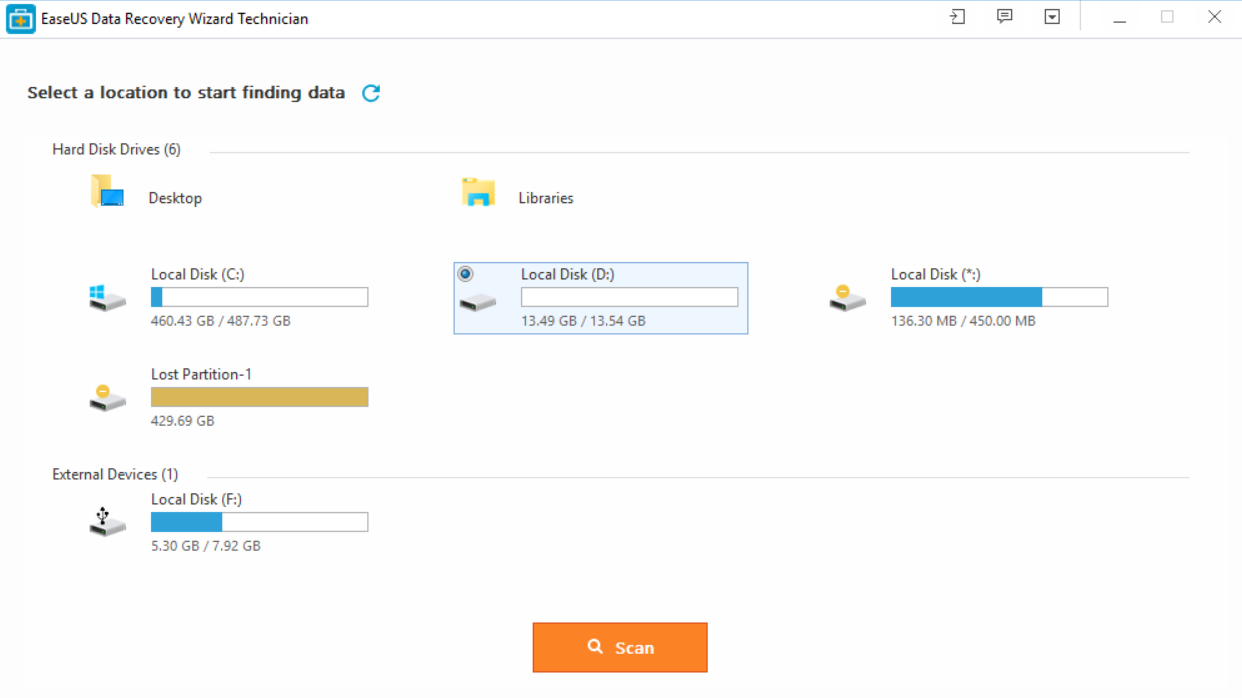The width and height of the screenshot is (1242, 698).
Task: Click the USB Local Disk (F:) icon
Action: [107, 522]
